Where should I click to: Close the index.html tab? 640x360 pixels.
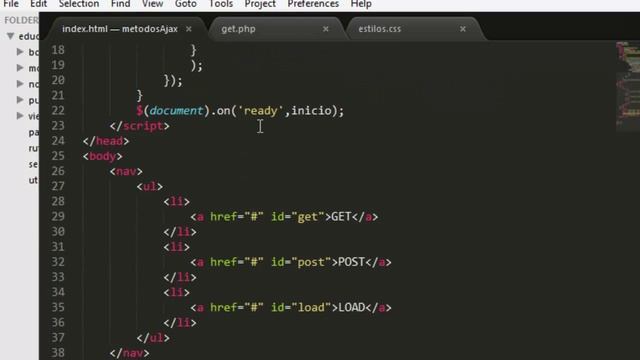pos(189,29)
